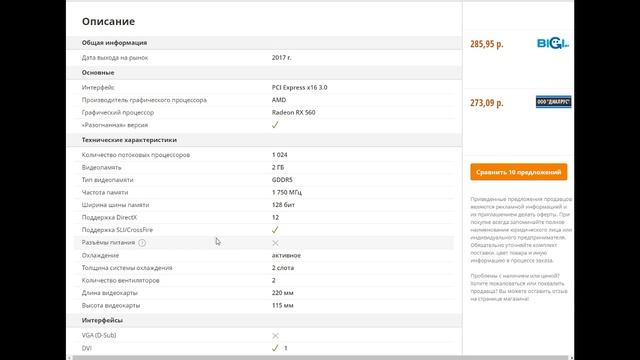Click the Количество вентиляторов label
Screen dimensions: 640x360
120,280
